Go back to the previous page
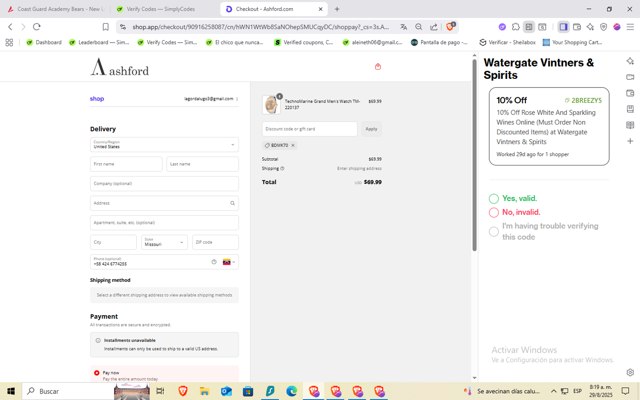 pos(10,27)
